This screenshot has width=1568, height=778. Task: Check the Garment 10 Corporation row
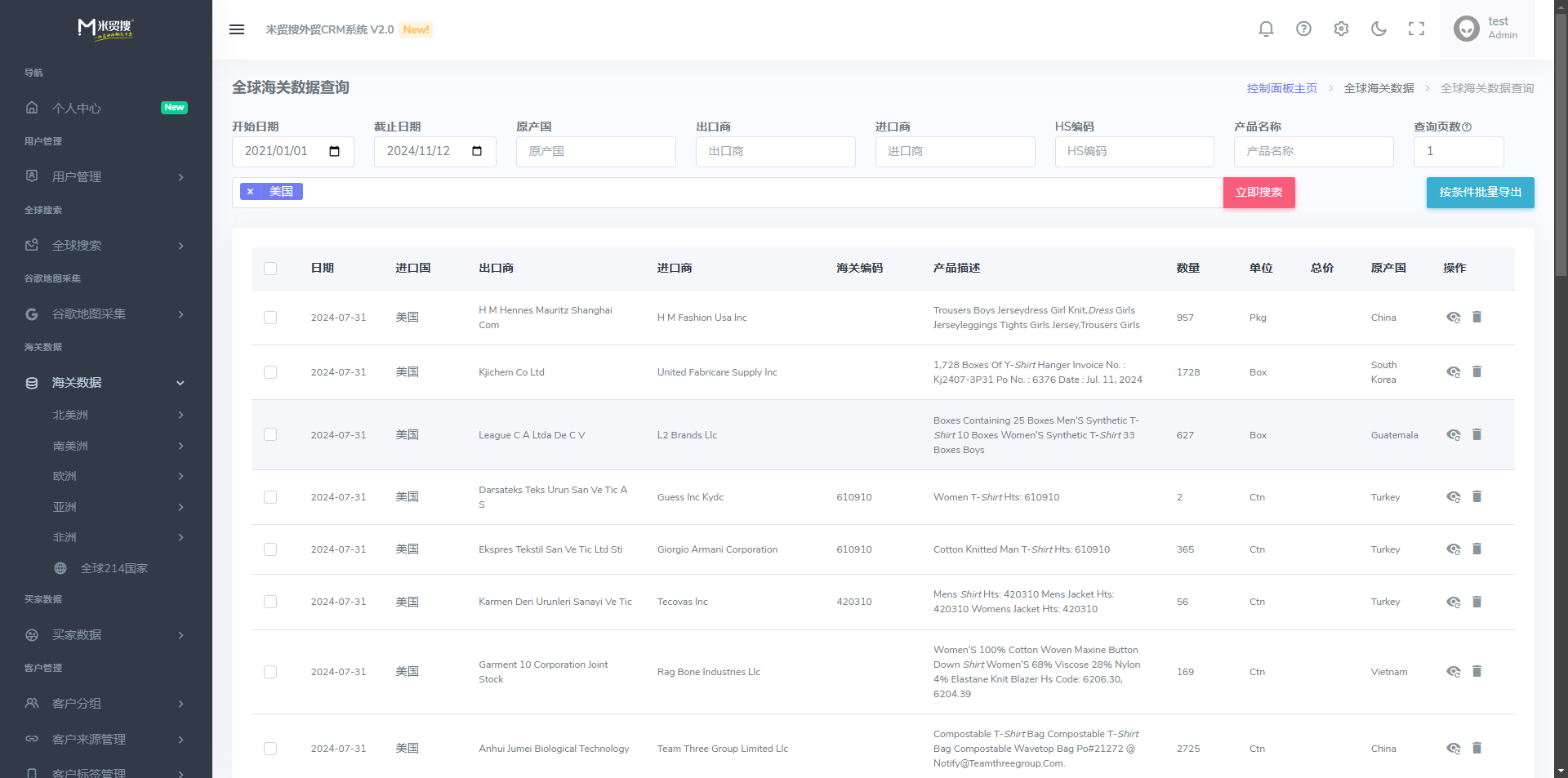(x=270, y=672)
